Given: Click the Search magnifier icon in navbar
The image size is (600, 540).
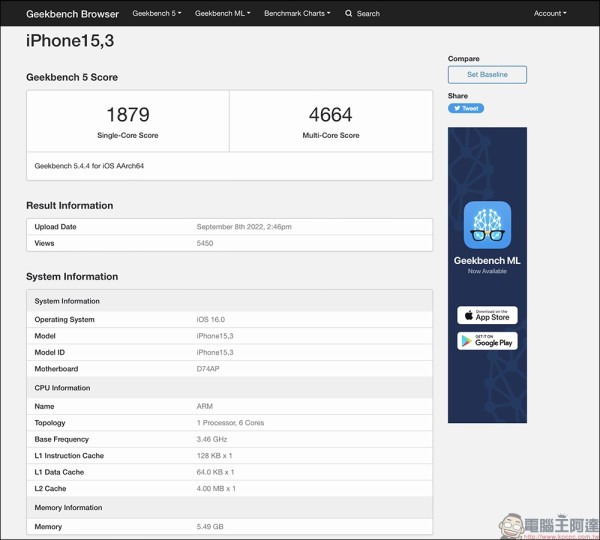Looking at the screenshot, I should 349,14.
